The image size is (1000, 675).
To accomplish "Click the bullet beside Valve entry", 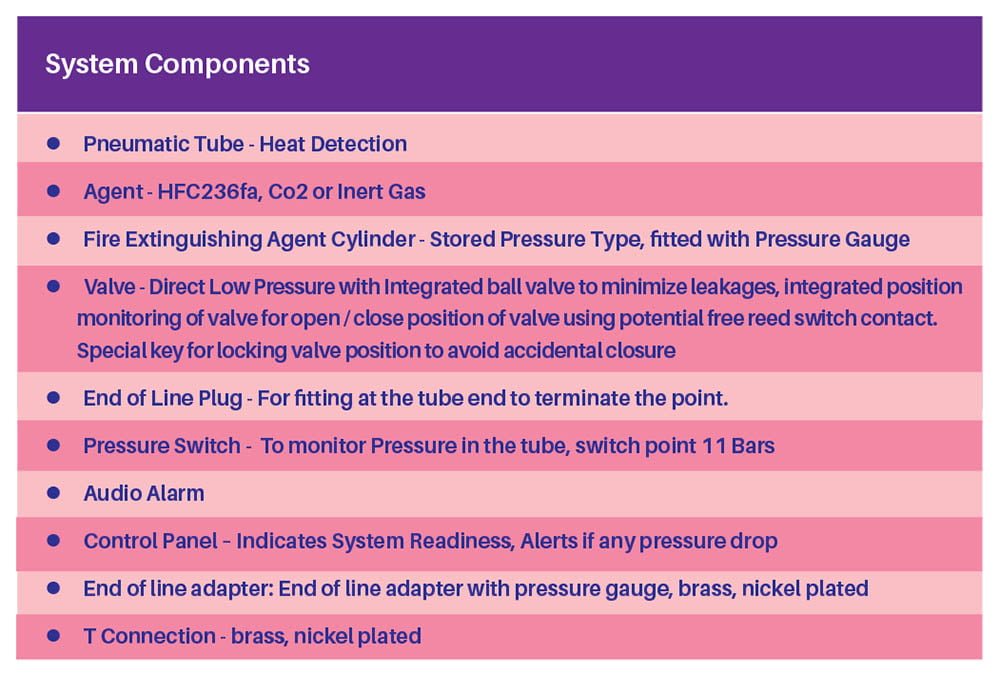I will coord(54,286).
